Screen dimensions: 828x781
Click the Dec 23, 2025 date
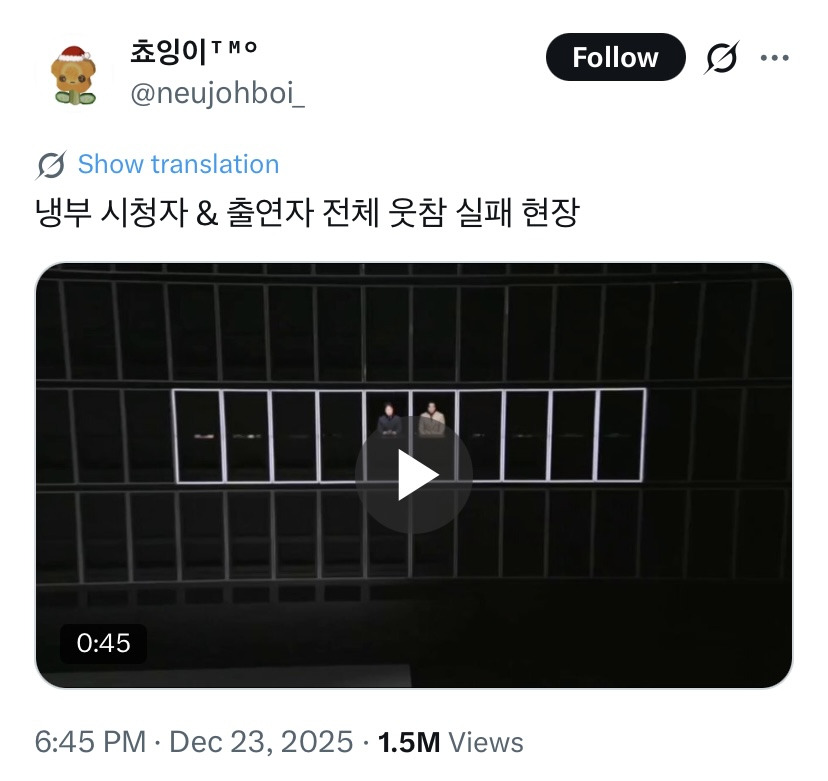[261, 742]
